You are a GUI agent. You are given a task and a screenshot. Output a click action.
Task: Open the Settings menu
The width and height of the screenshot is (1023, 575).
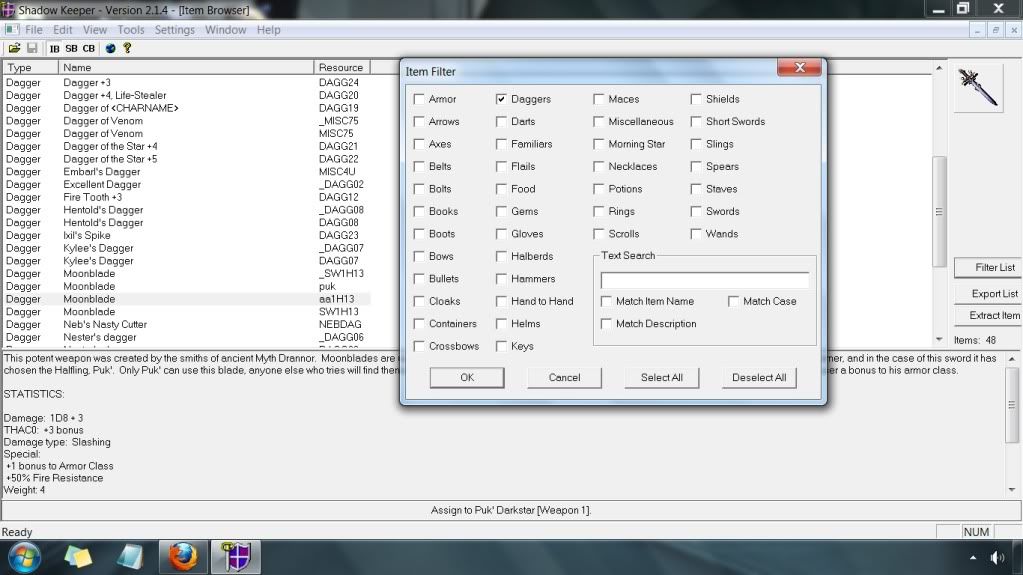(x=175, y=30)
